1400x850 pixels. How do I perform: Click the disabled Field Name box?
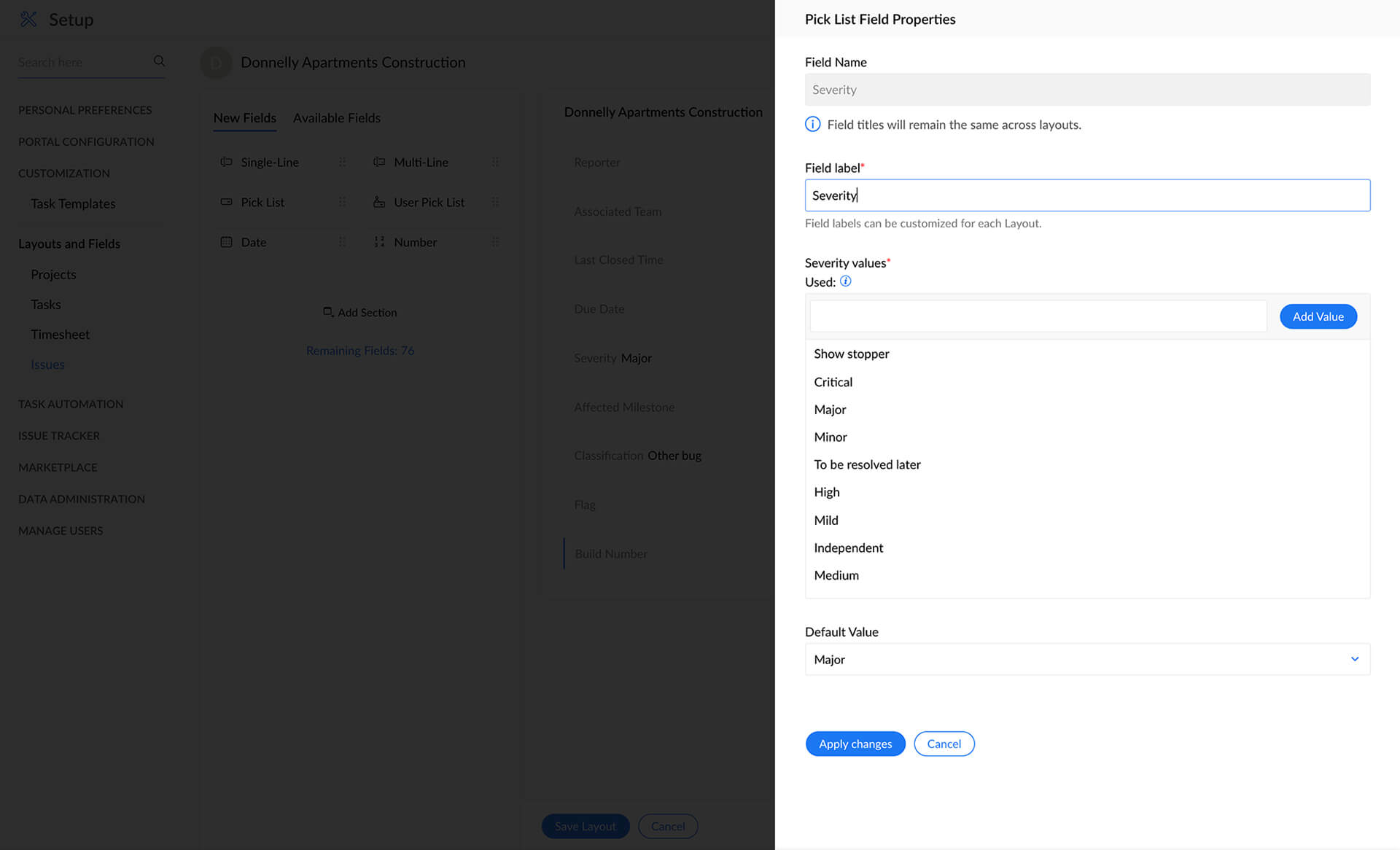click(x=1087, y=90)
